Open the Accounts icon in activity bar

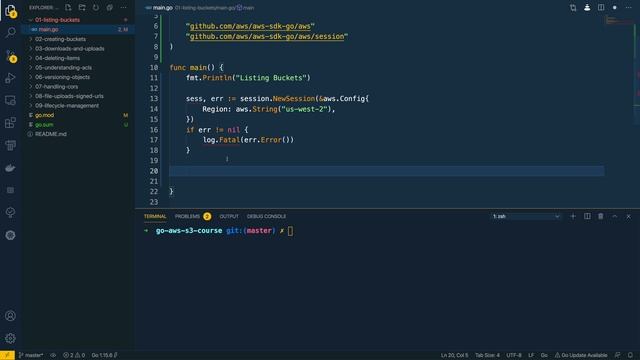point(11,316)
